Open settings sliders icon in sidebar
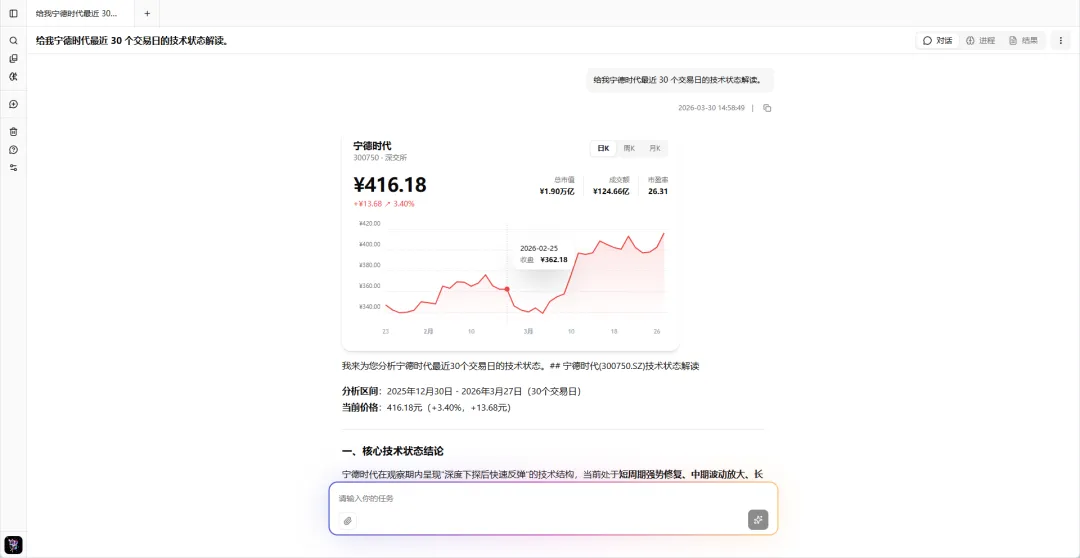The image size is (1080, 558). pos(13,167)
